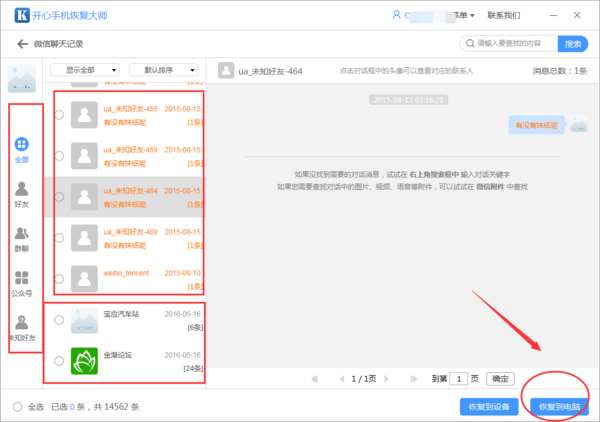Go back using the left arrow icon
The image size is (600, 422).
(x=22, y=44)
